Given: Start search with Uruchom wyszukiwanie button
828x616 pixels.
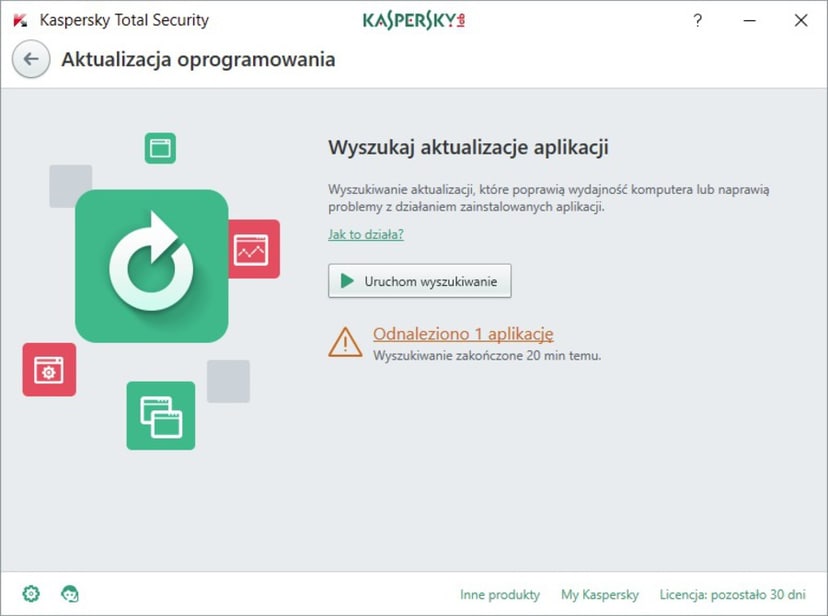Looking at the screenshot, I should tap(420, 281).
